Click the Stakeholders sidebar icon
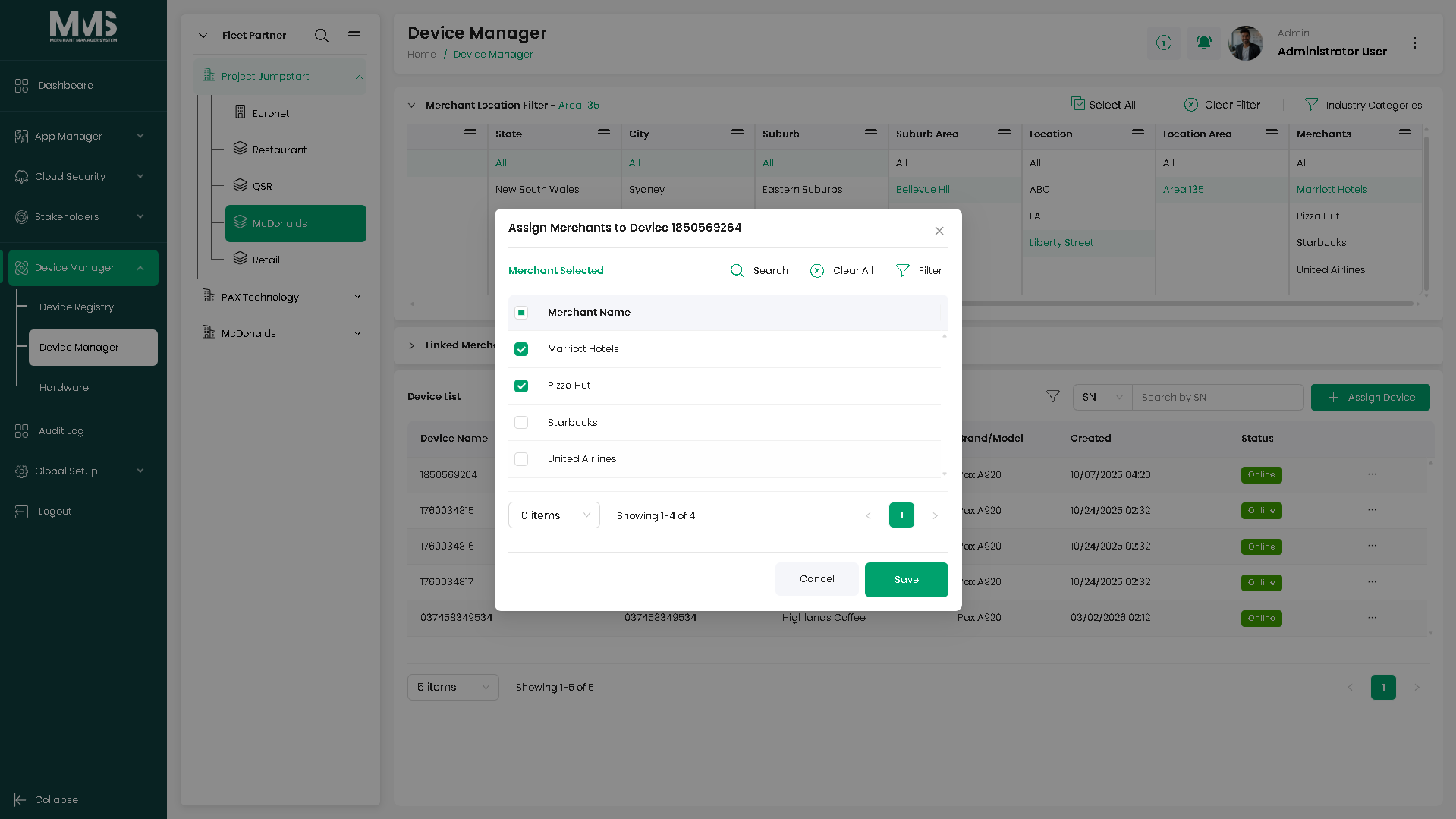The height and width of the screenshot is (819, 1456). click(x=21, y=217)
